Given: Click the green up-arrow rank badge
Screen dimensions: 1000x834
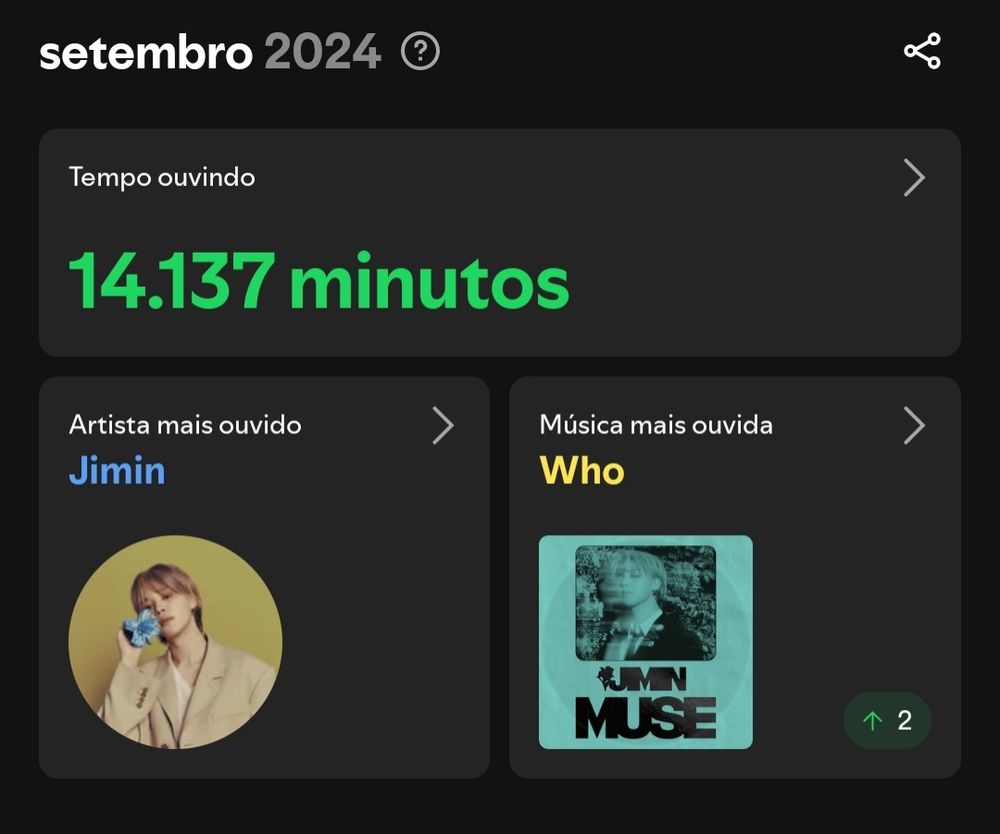Looking at the screenshot, I should [887, 721].
